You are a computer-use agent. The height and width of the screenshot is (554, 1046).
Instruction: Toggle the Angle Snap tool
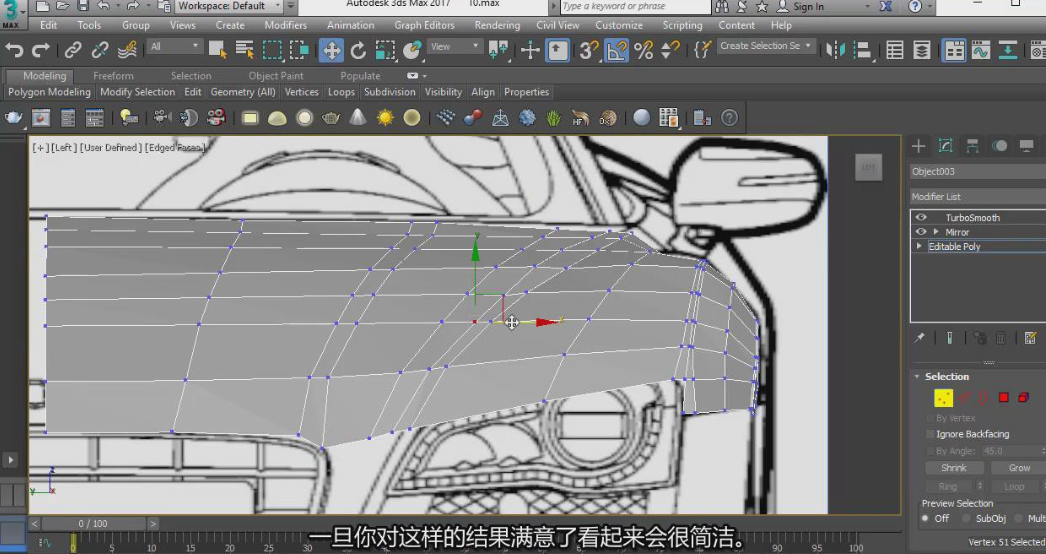617,50
